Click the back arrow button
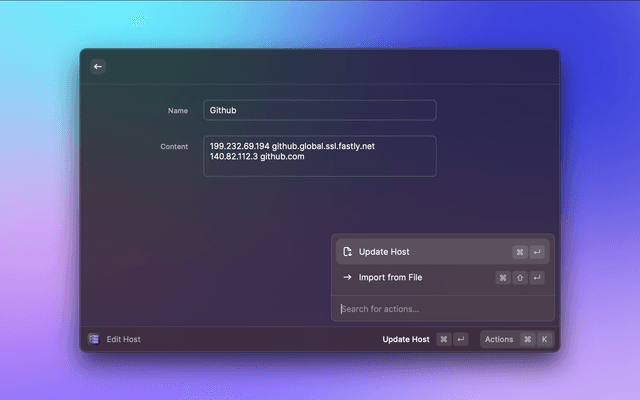640x400 pixels. (98, 66)
